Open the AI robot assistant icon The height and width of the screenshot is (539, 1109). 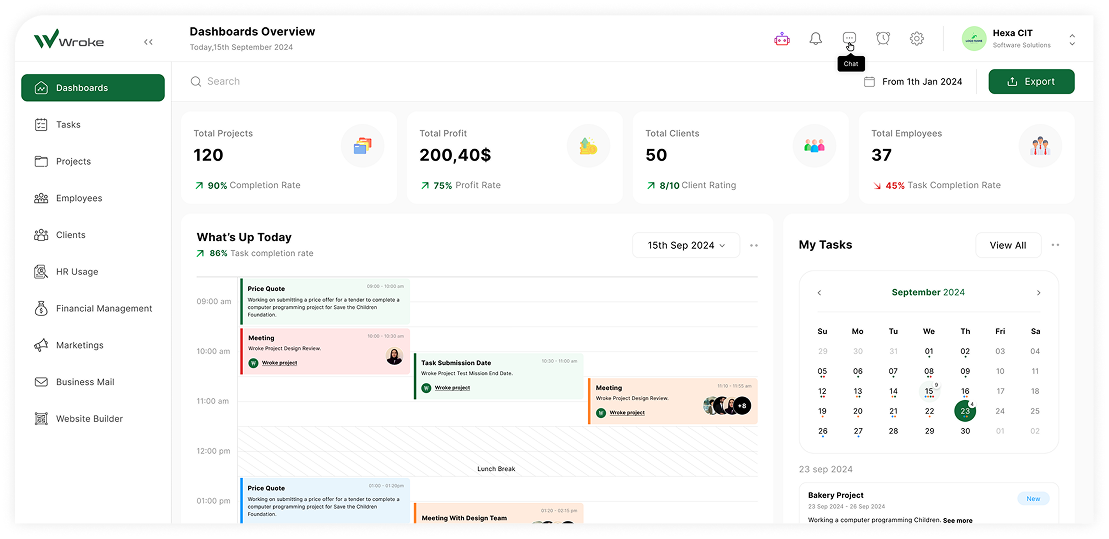click(x=782, y=39)
